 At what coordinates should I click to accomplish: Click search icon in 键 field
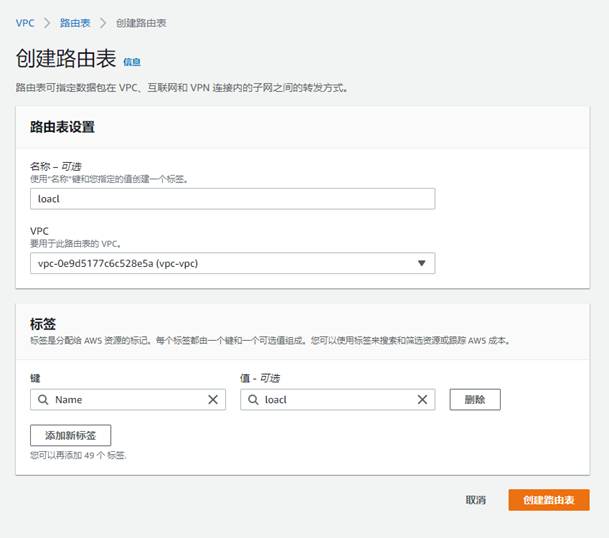(x=43, y=399)
